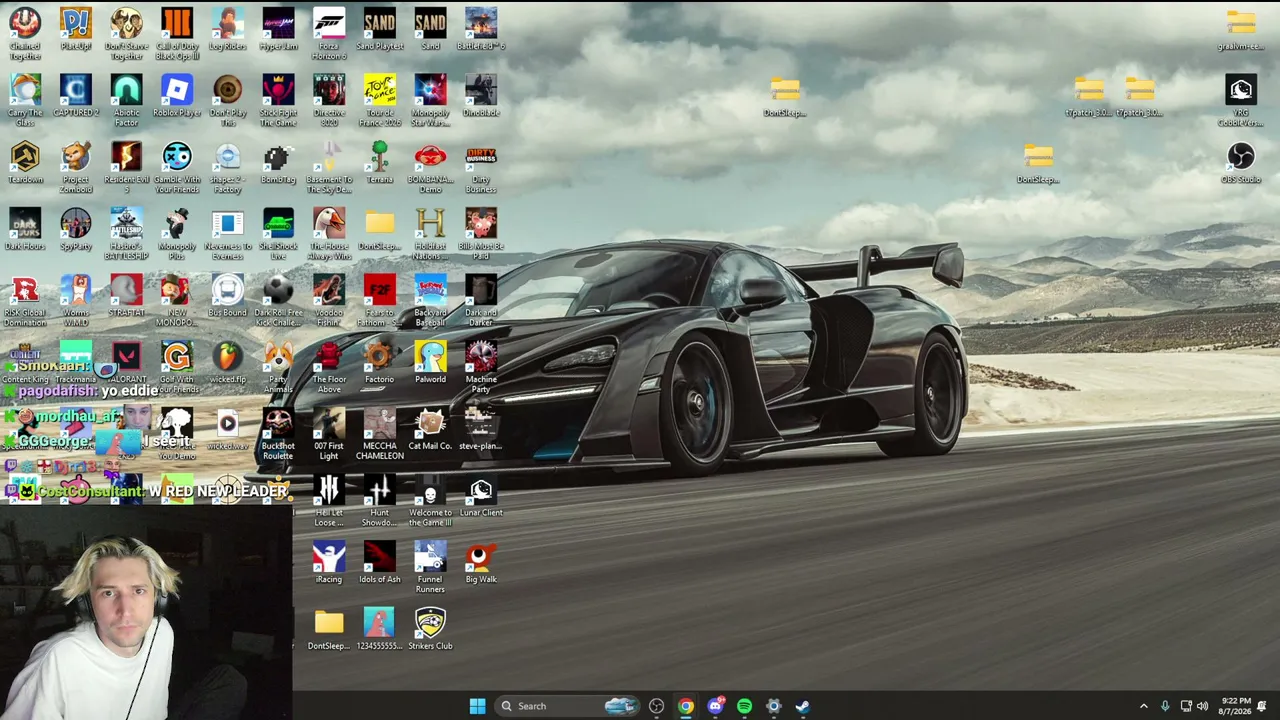Select the Dark Hours icon
This screenshot has height=720, width=1280.
tap(25, 230)
